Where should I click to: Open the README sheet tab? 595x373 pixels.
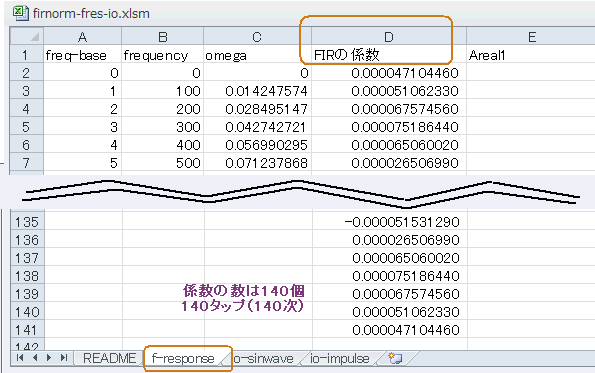point(109,358)
